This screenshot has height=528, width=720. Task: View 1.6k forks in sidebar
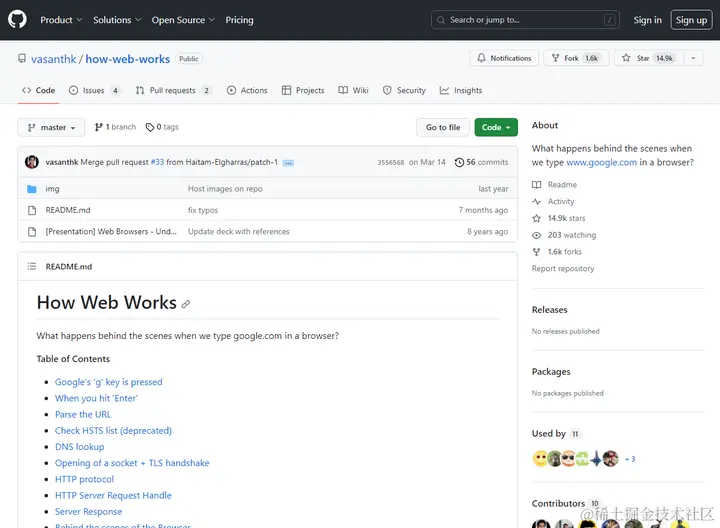tap(557, 252)
